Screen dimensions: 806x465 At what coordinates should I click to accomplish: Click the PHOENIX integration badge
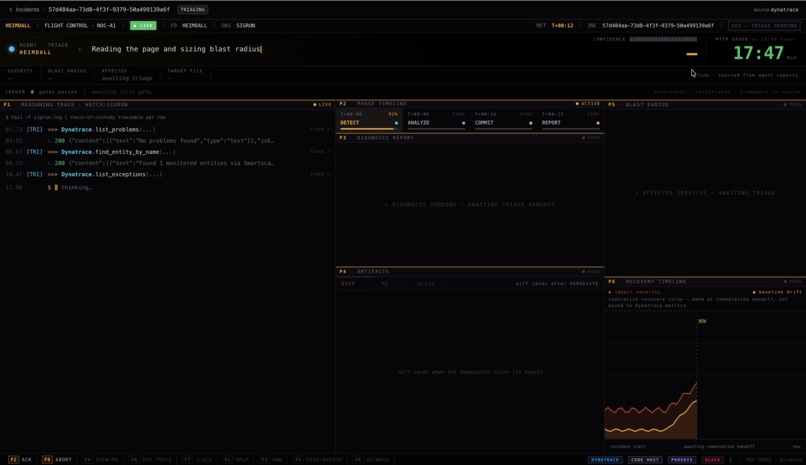point(682,460)
